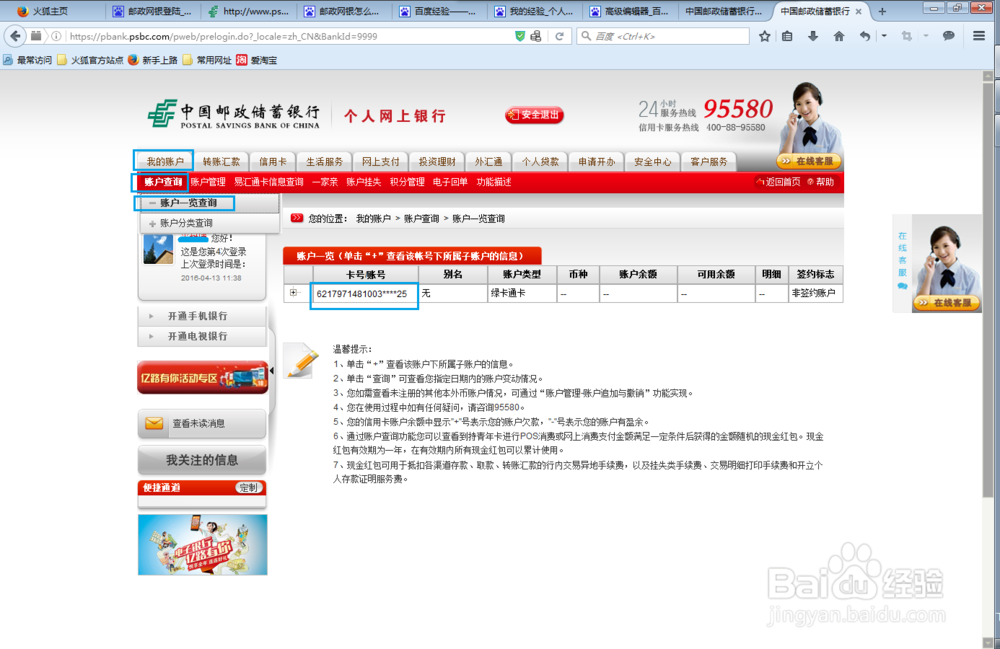Open the downloads arrow icon
The height and width of the screenshot is (649, 1000).
[x=812, y=36]
